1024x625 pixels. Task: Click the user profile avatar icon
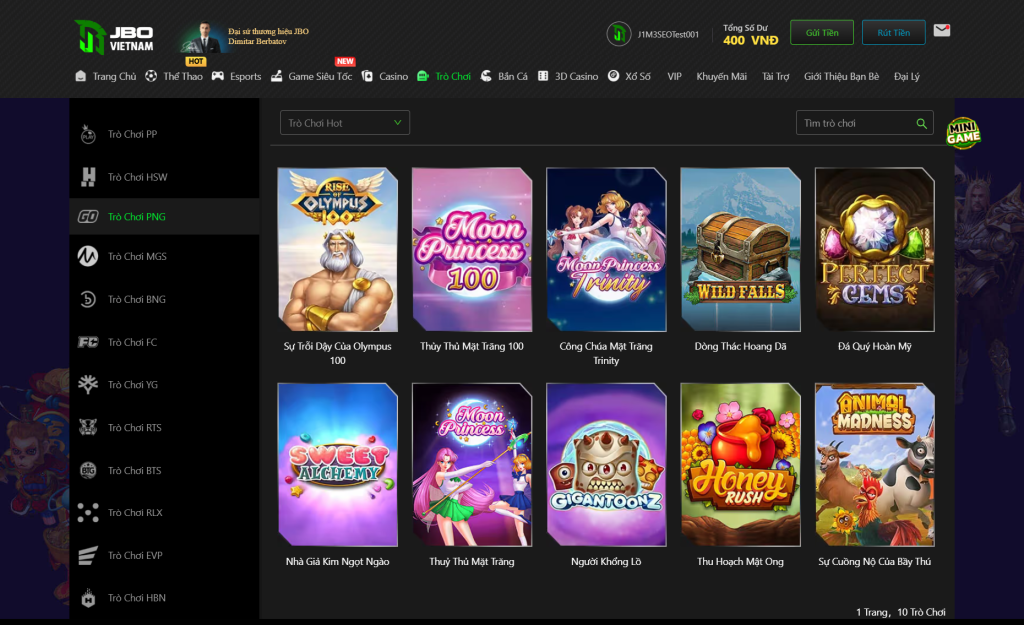[x=618, y=34]
